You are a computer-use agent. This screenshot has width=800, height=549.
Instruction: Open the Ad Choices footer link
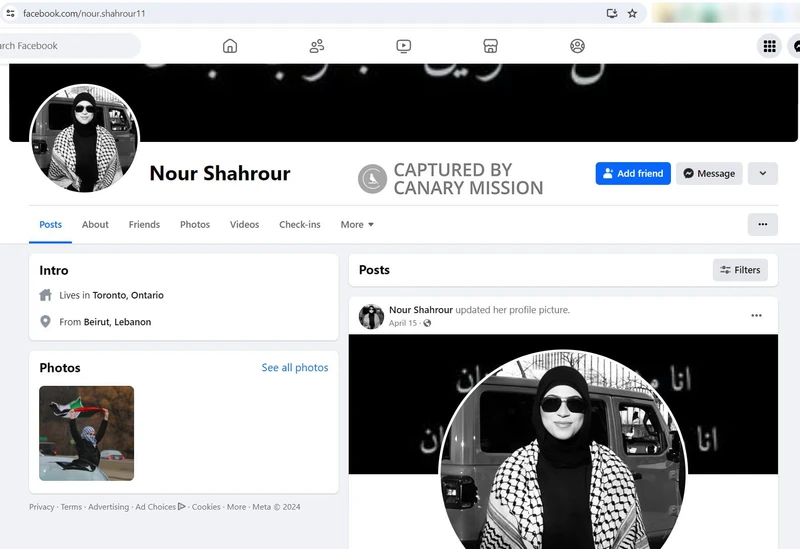point(160,507)
